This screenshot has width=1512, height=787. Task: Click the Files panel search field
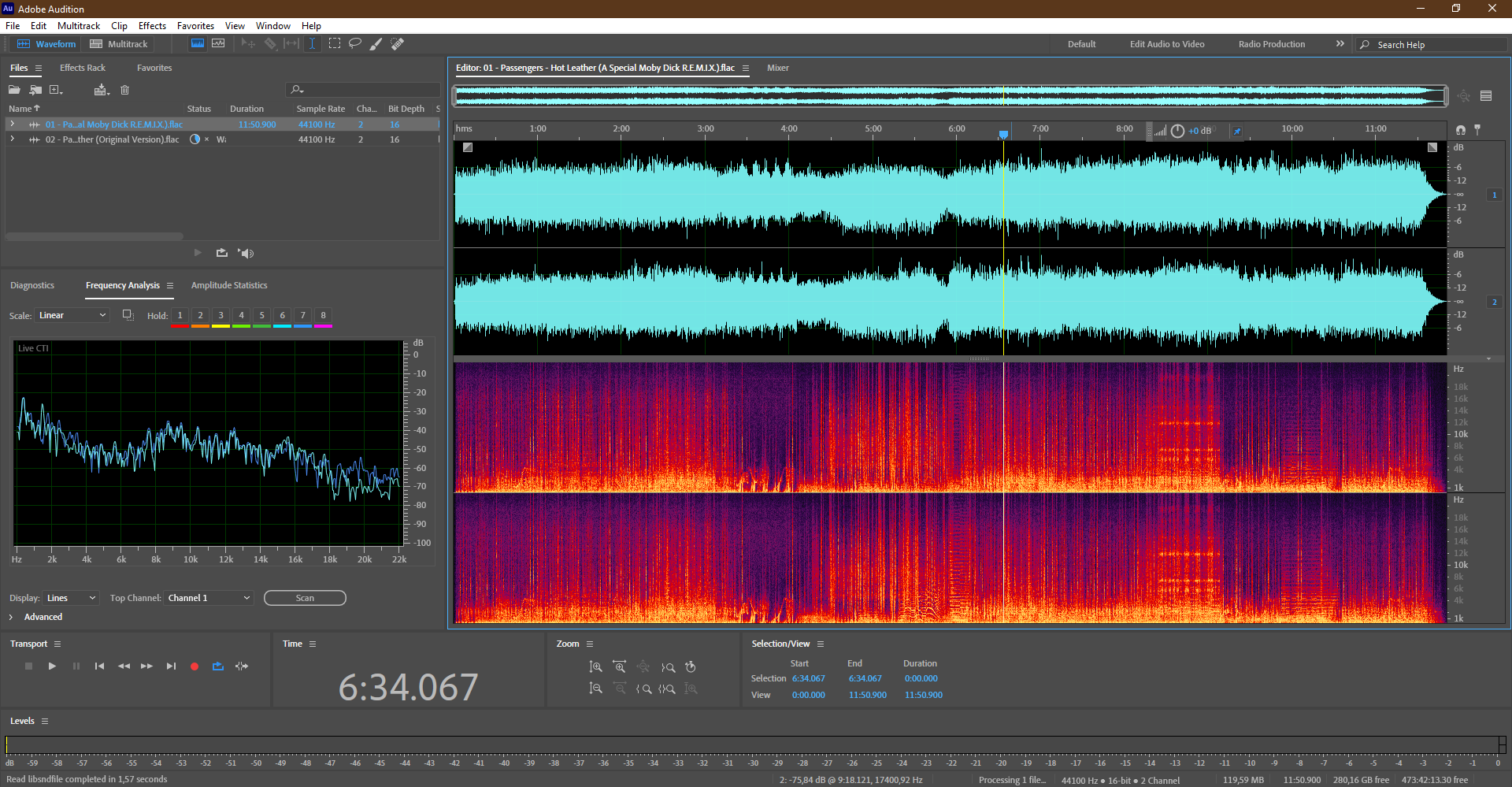click(x=363, y=90)
